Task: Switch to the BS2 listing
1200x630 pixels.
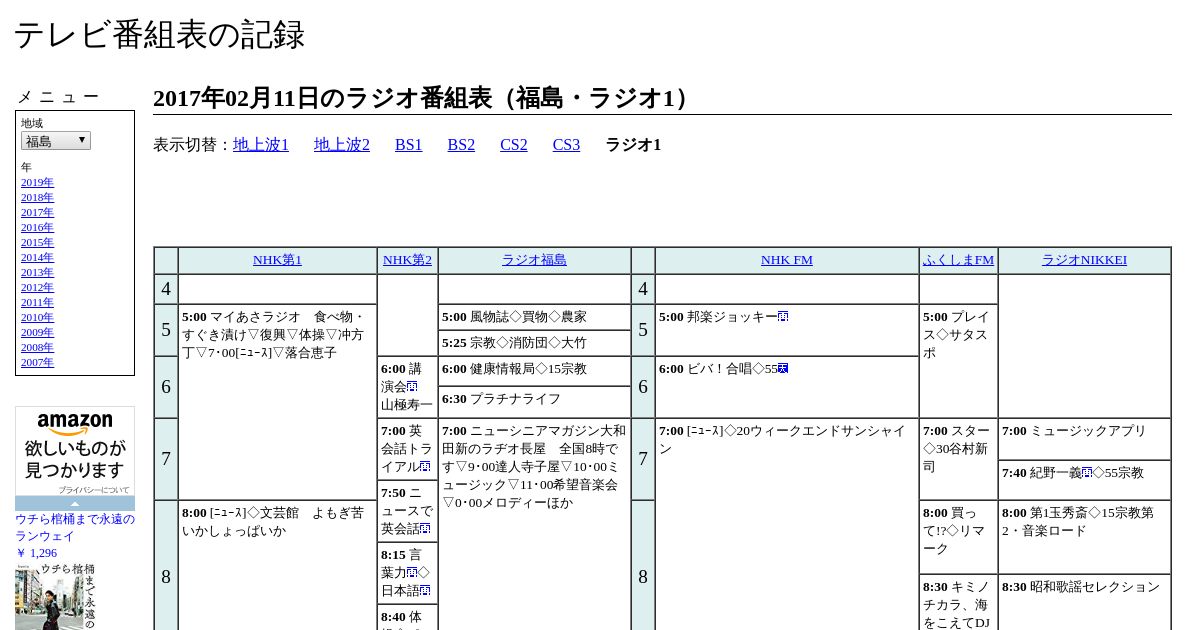Action: click(x=461, y=145)
